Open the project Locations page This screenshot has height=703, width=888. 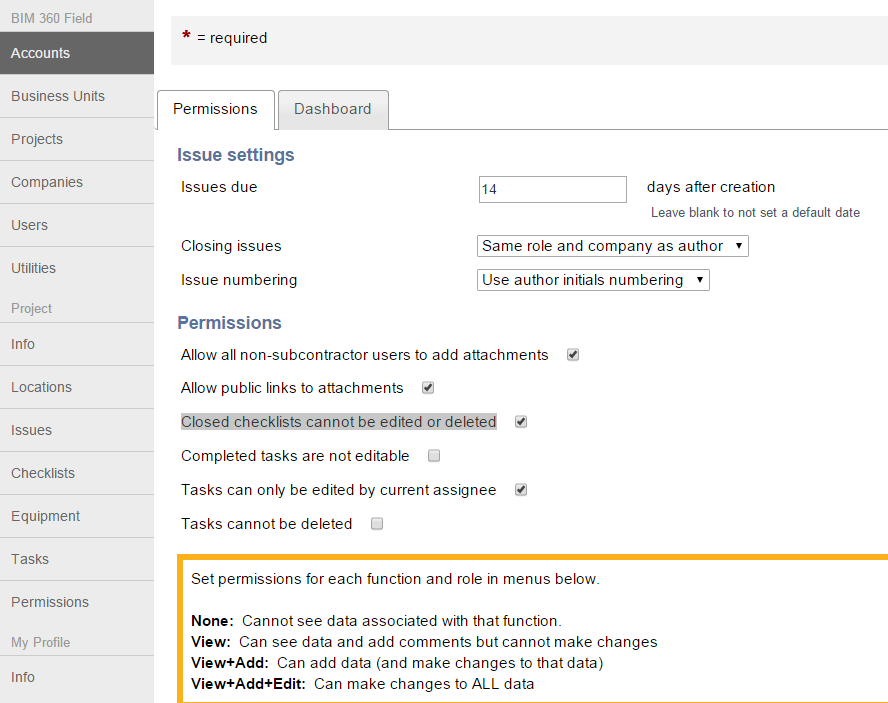[43, 387]
